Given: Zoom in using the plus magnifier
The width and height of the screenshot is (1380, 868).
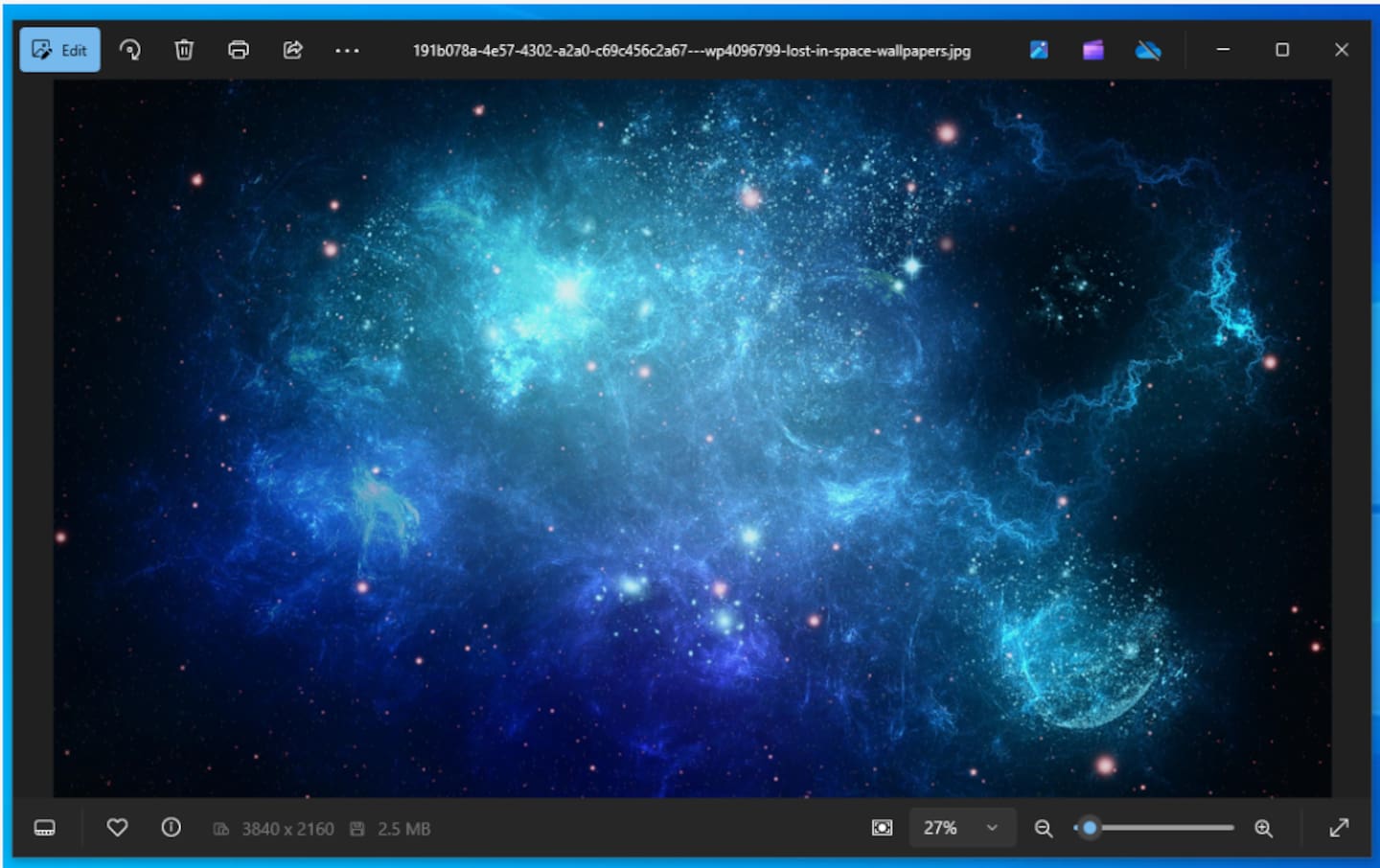Looking at the screenshot, I should click(1264, 828).
